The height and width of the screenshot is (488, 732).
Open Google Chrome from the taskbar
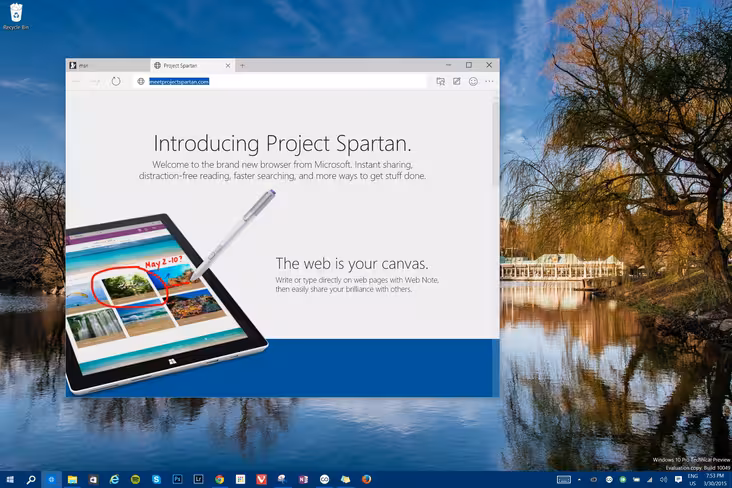(x=219, y=480)
